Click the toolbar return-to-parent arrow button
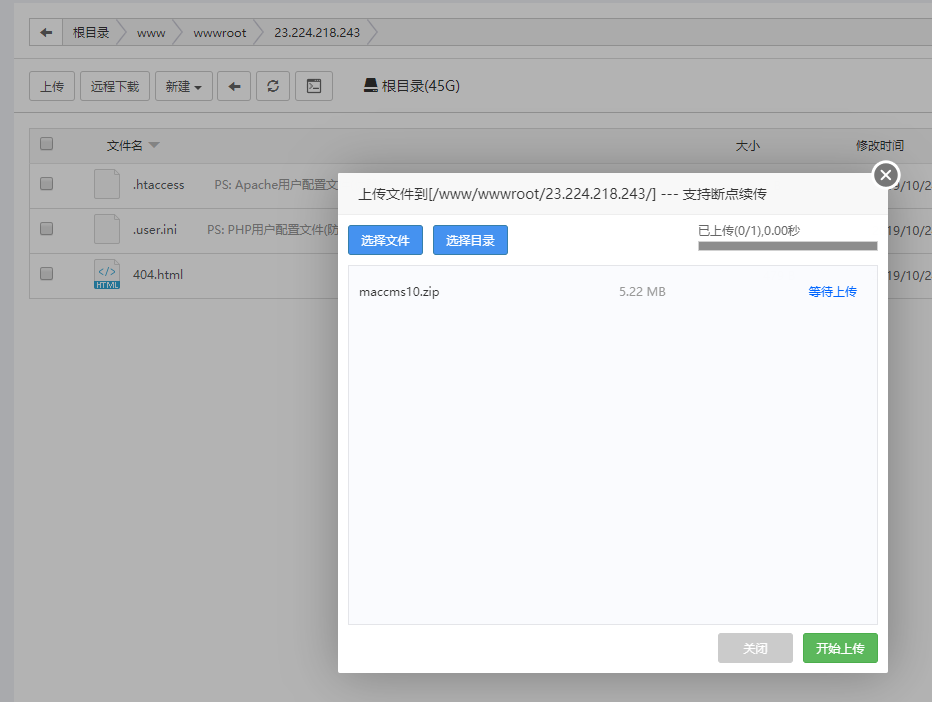Viewport: 932px width, 702px height. (234, 87)
